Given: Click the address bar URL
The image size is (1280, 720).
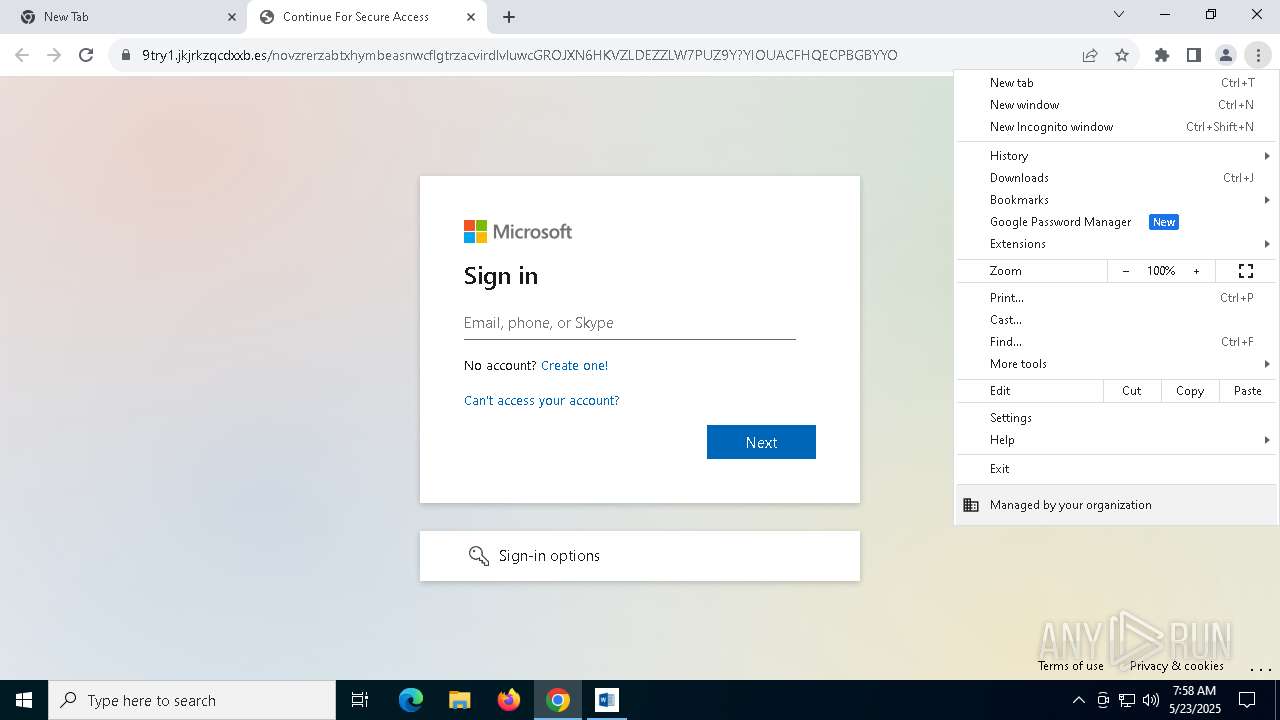Looking at the screenshot, I should pos(519,55).
